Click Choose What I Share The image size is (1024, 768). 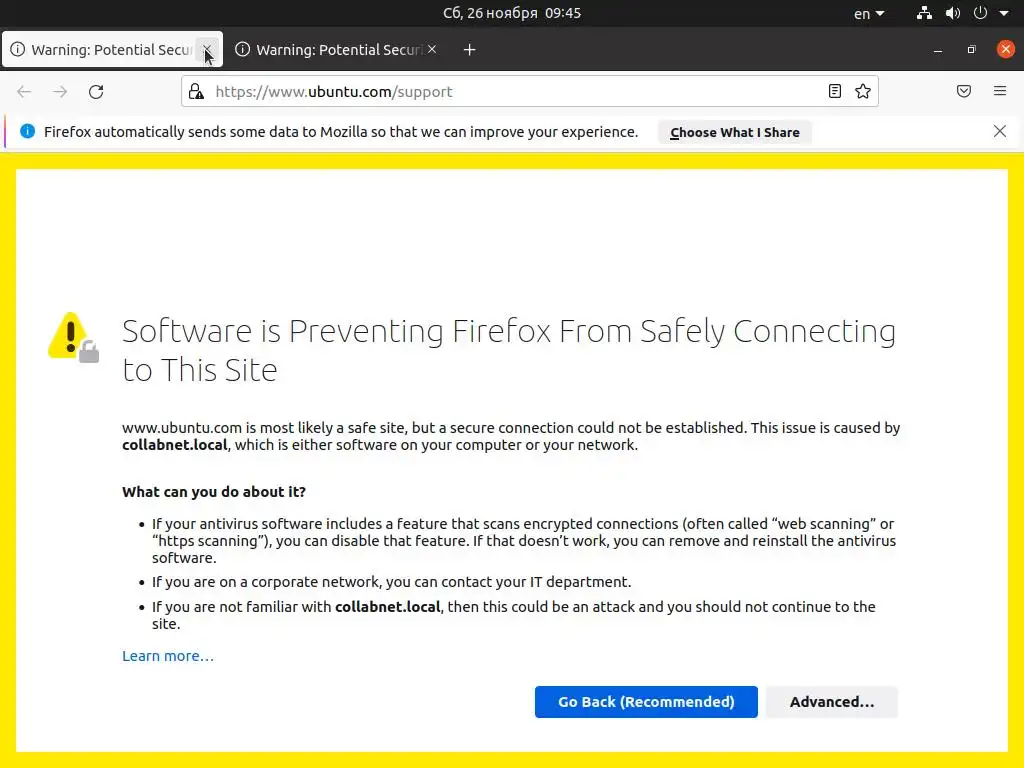coord(735,133)
